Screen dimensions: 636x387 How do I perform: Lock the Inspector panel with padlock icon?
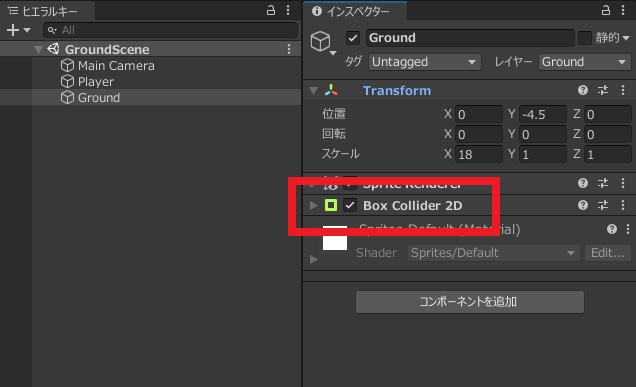pyautogui.click(x=606, y=10)
